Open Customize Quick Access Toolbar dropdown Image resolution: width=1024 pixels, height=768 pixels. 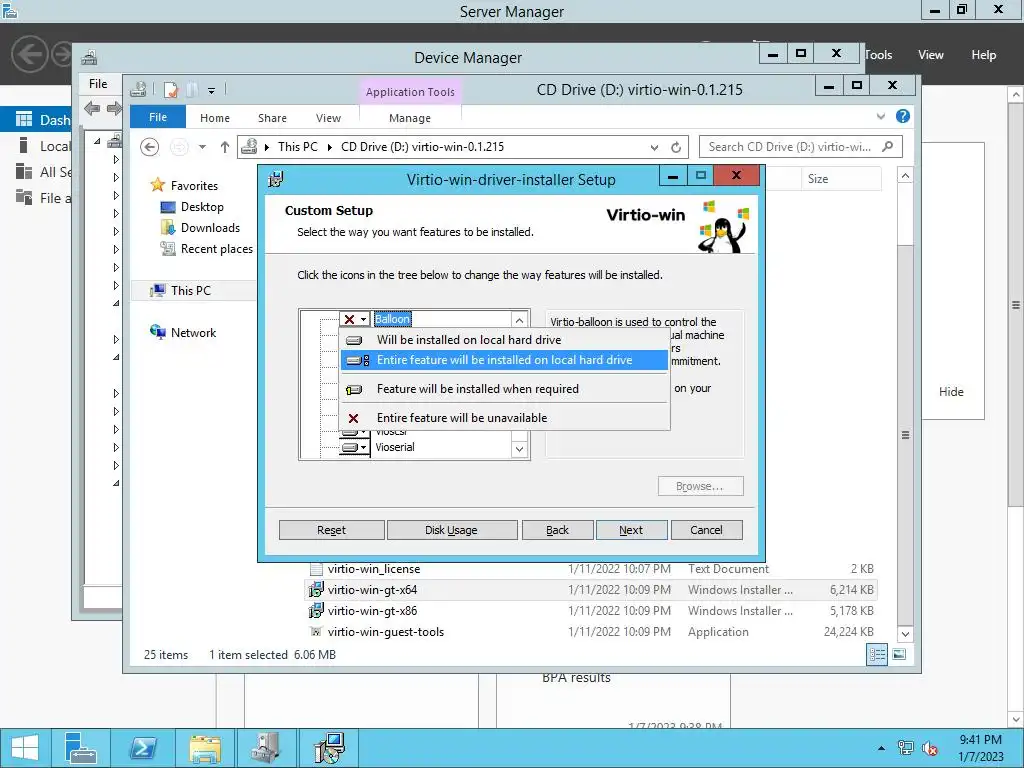[212, 91]
